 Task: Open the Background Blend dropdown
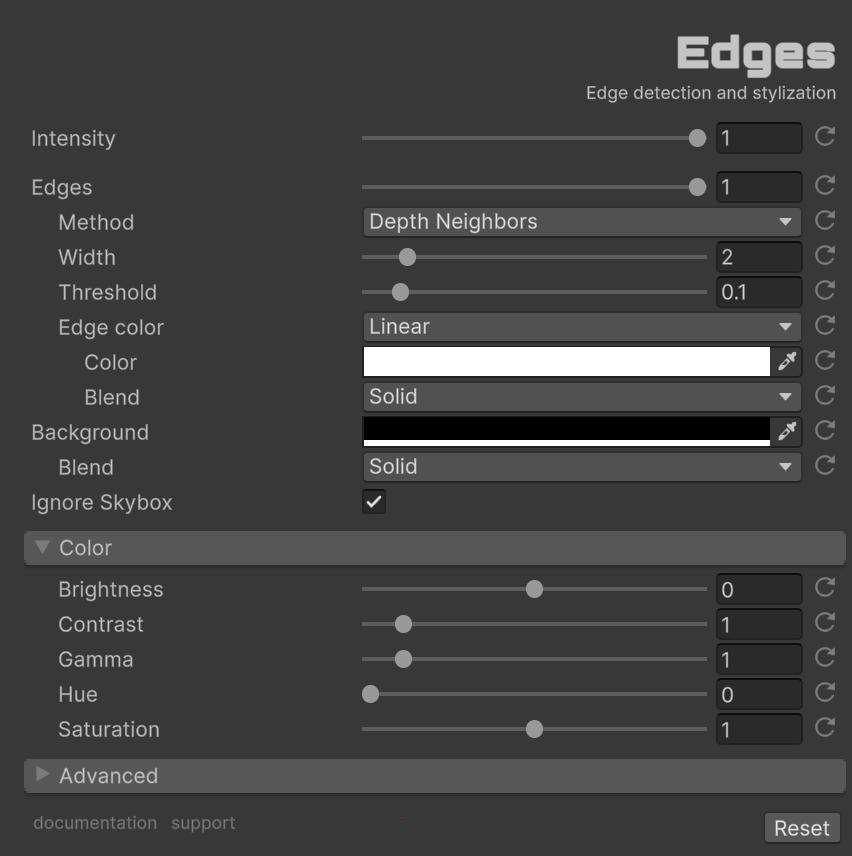581,467
